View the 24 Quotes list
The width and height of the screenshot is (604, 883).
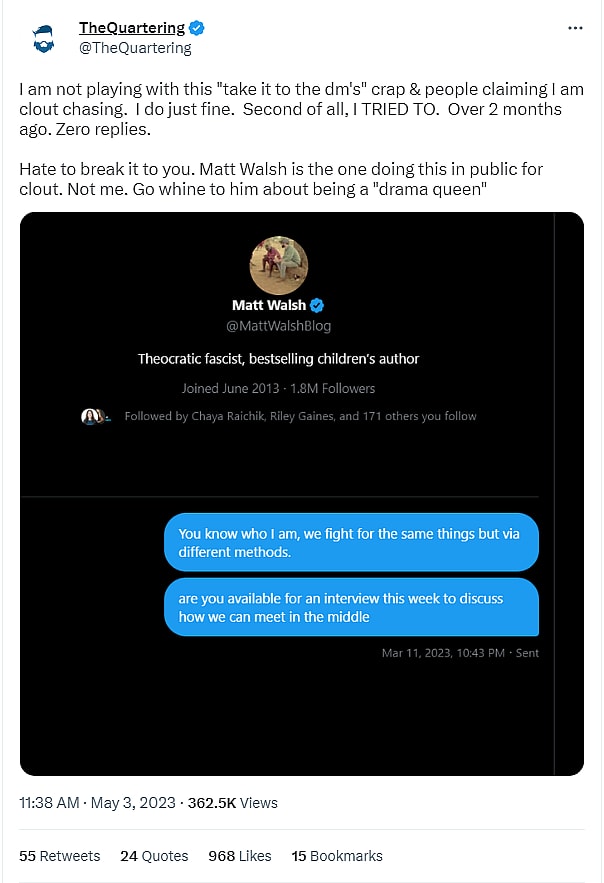(x=154, y=856)
